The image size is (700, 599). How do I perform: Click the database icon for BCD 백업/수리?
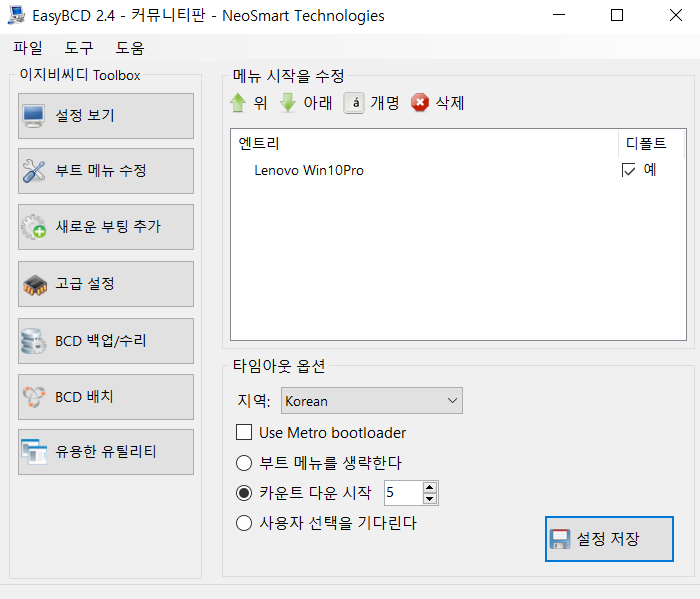pos(33,341)
